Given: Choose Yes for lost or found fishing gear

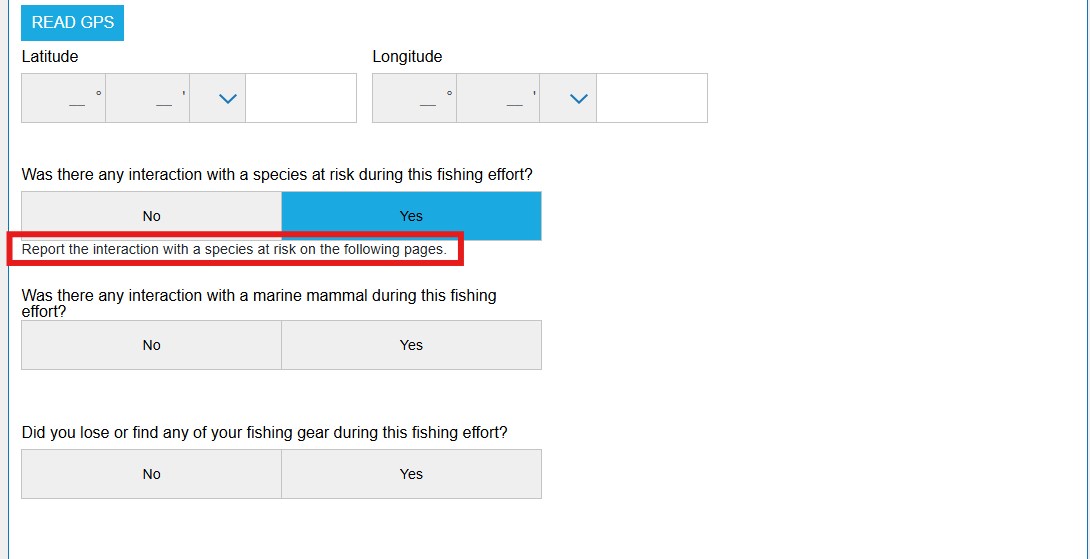Looking at the screenshot, I should point(411,474).
